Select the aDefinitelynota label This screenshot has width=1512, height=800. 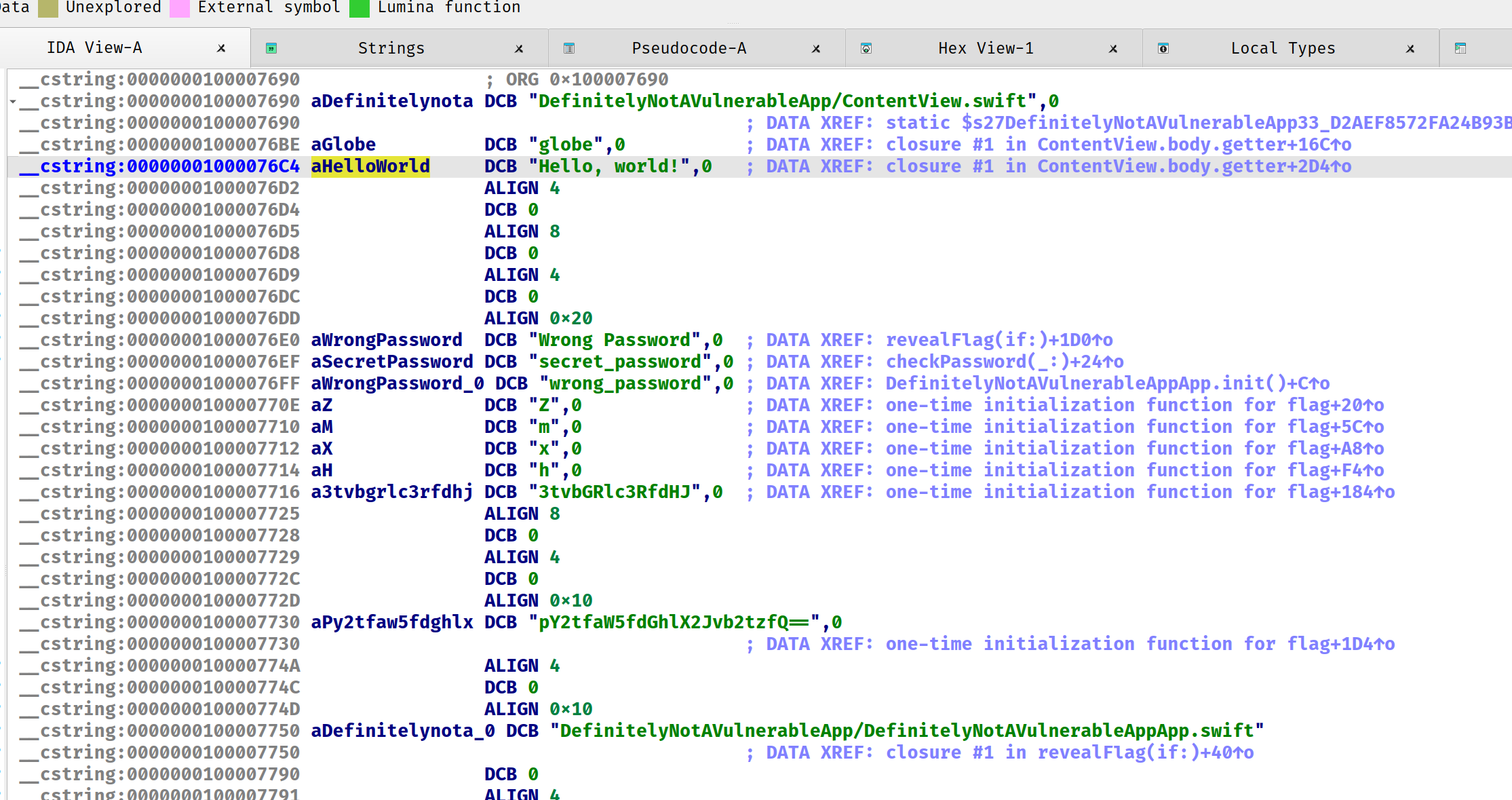392,101
